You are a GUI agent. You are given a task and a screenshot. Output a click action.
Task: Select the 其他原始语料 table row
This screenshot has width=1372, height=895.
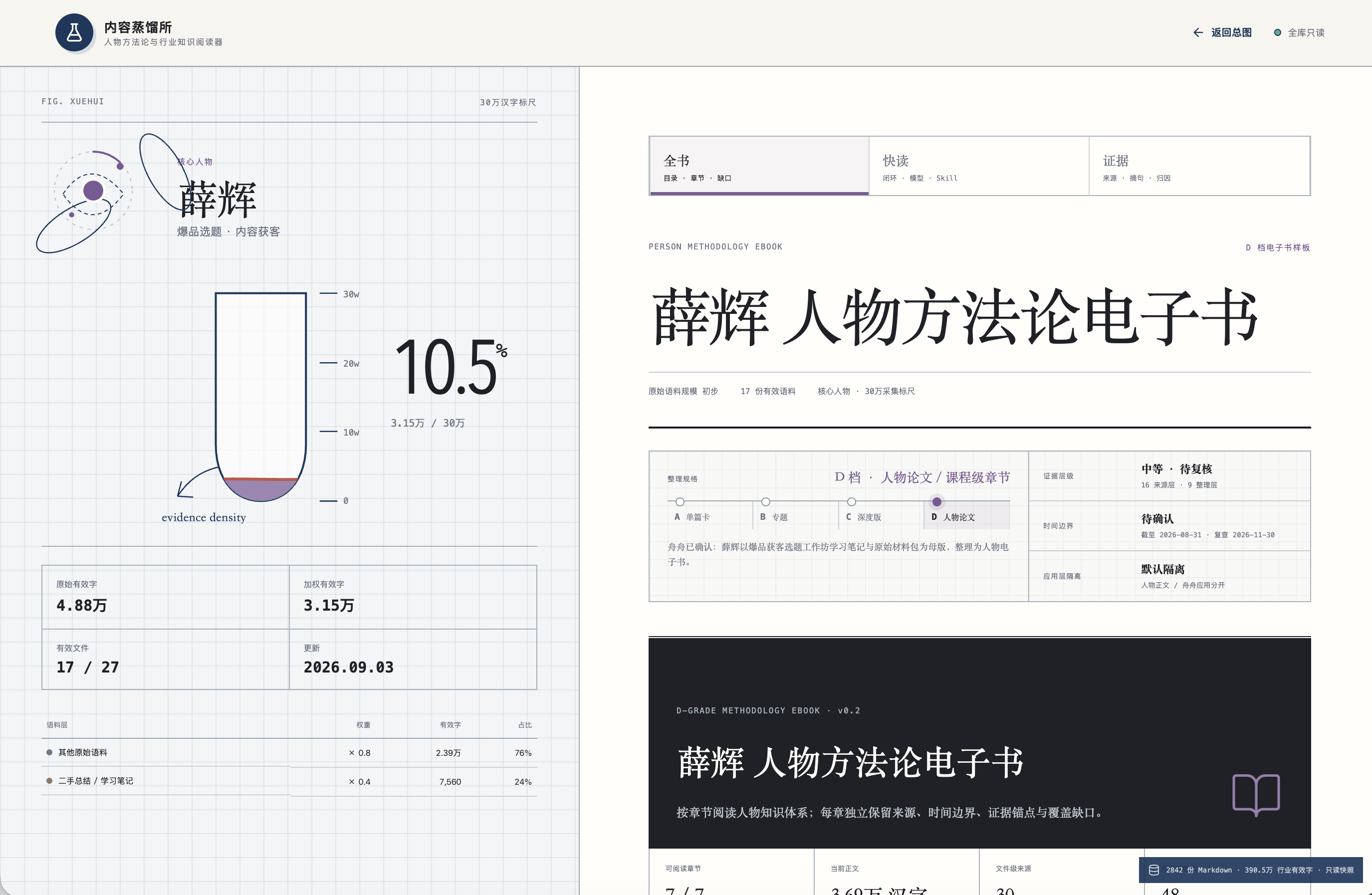289,753
